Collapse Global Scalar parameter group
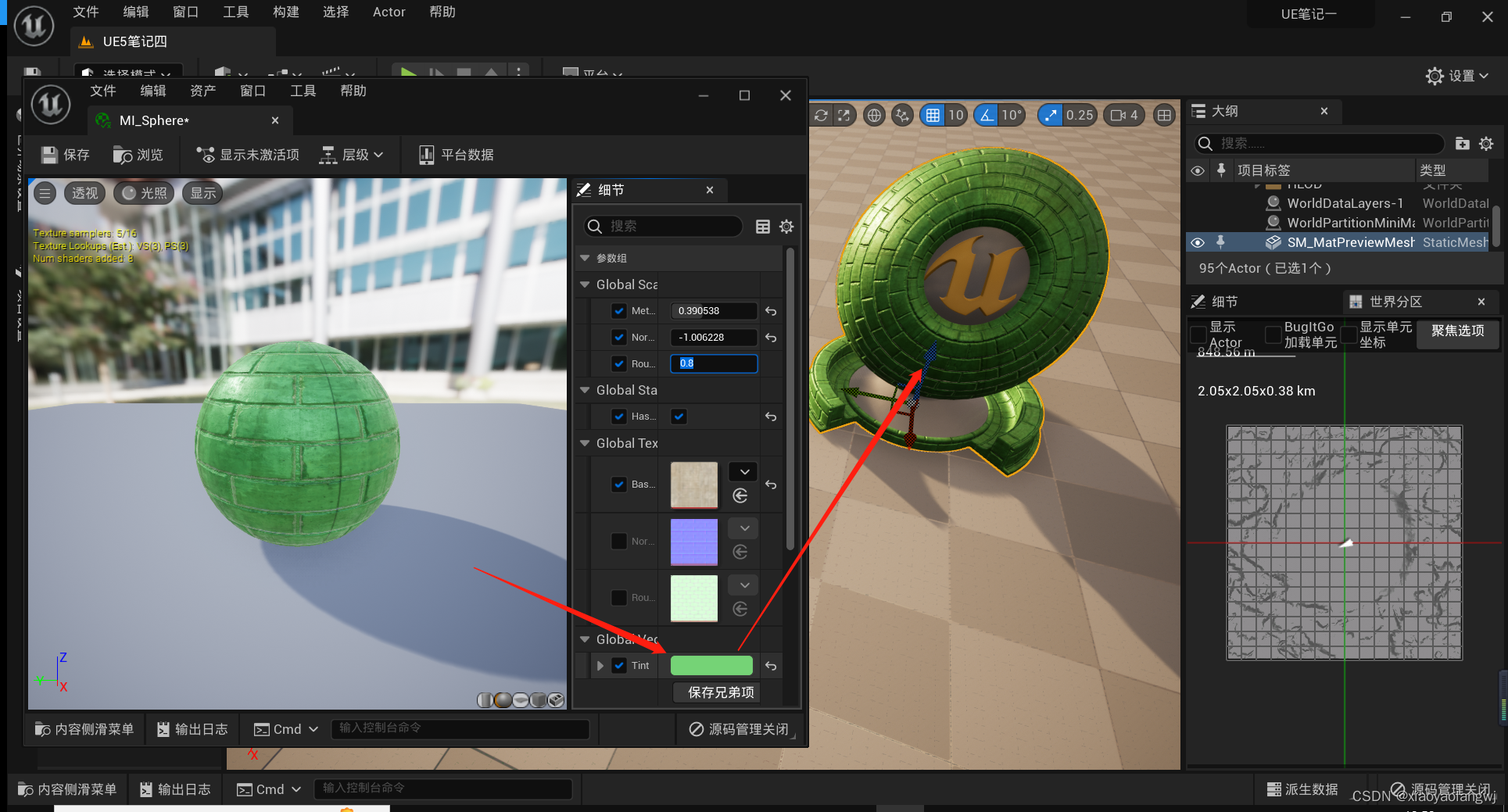 point(585,284)
